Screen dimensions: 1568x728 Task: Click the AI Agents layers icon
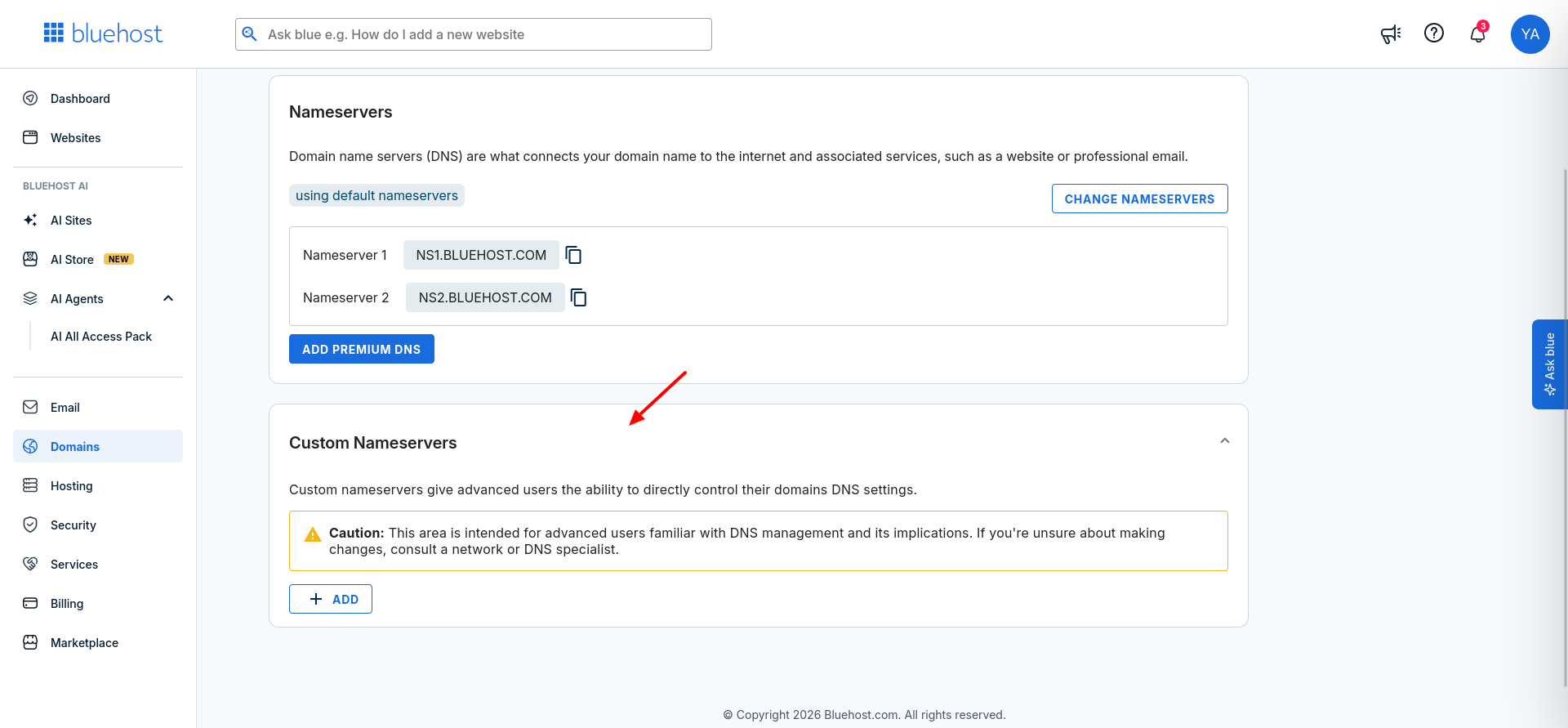pyautogui.click(x=30, y=298)
